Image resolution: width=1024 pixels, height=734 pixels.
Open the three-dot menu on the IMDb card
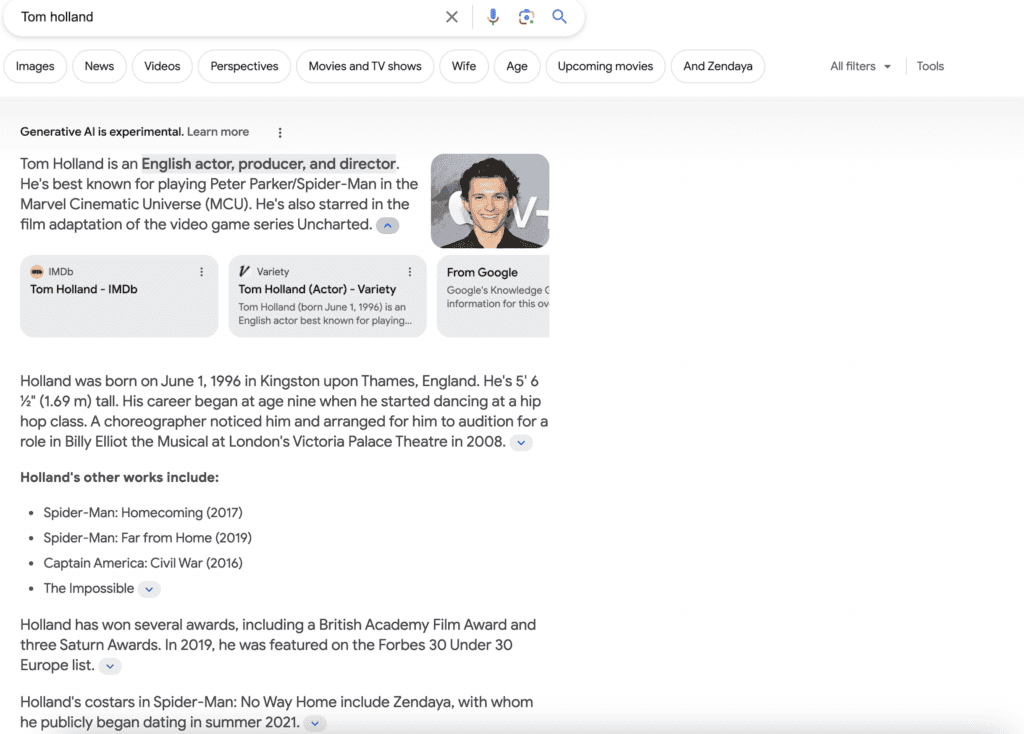[x=201, y=271]
